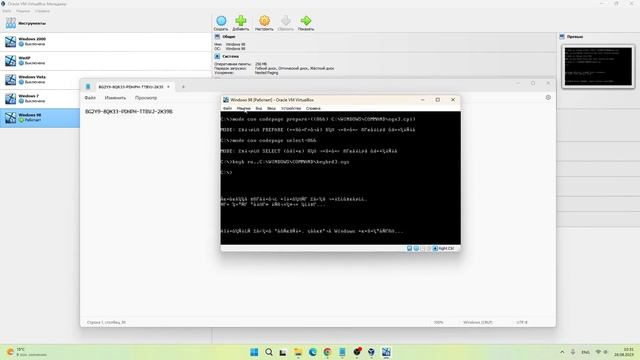Open Windows 98 VM icon on taskbar
The image size is (640, 360).
386,352
